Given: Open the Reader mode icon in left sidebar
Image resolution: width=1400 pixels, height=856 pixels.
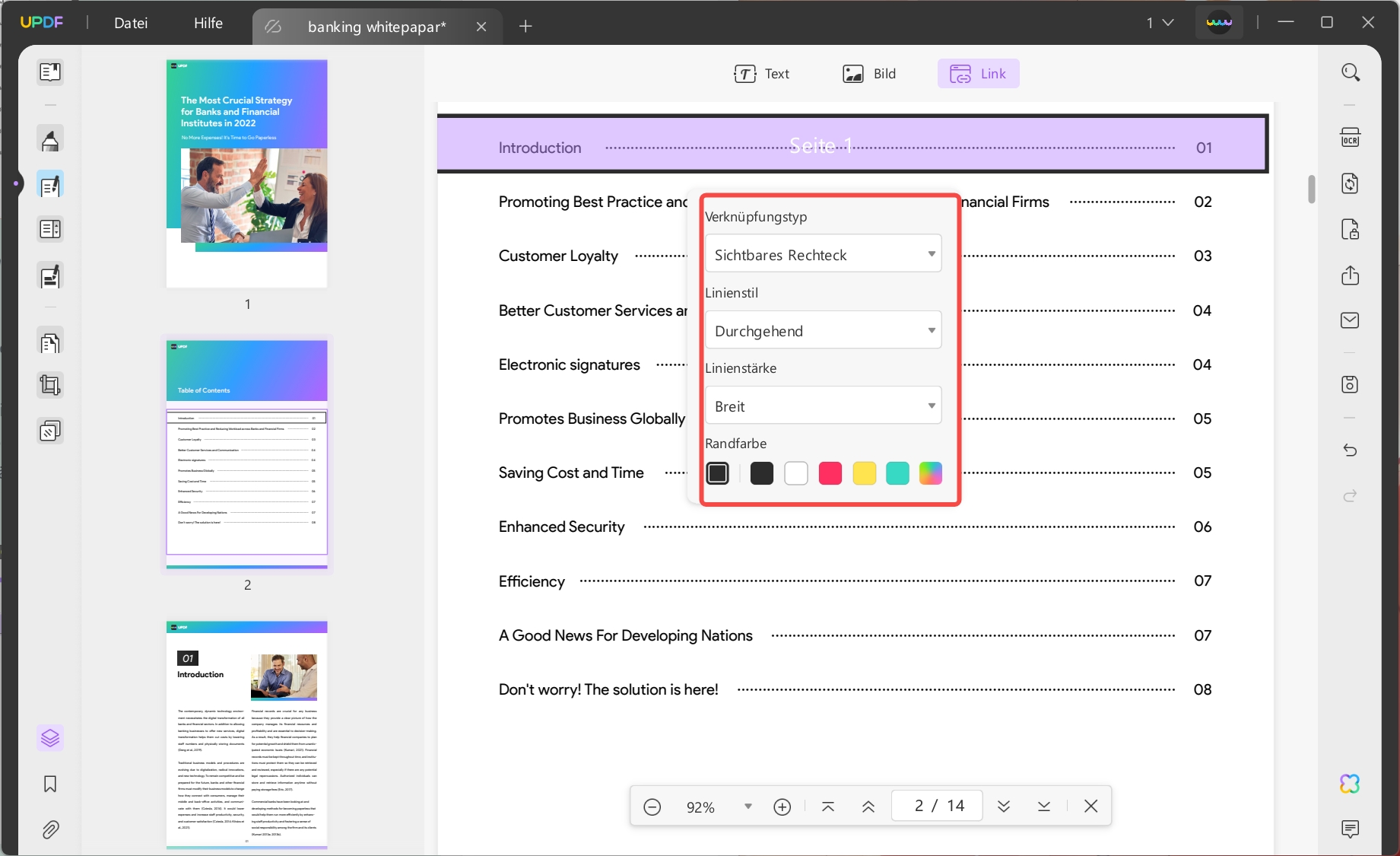Looking at the screenshot, I should tap(50, 72).
